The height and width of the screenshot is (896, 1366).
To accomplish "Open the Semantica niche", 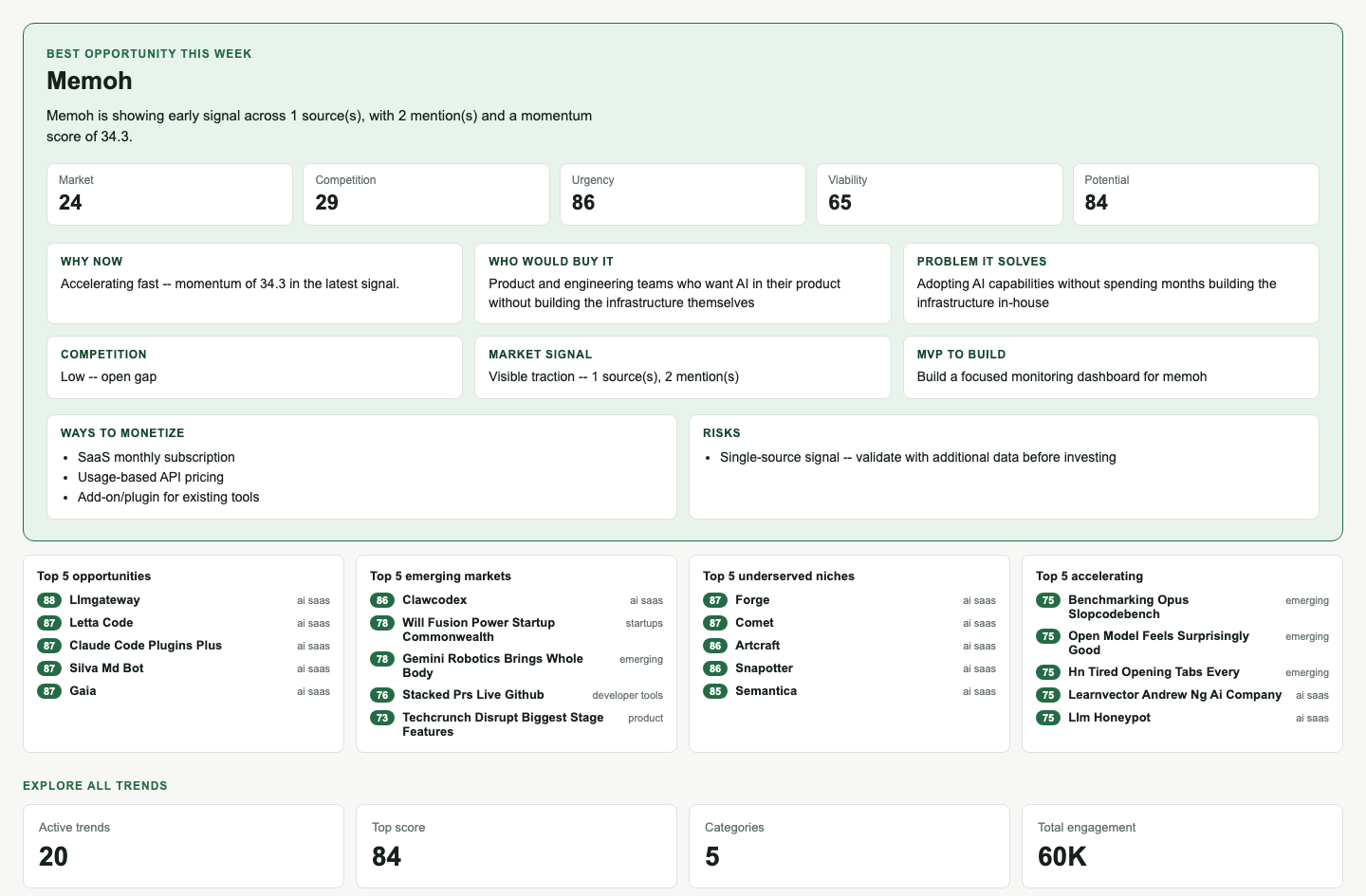I will [849, 691].
